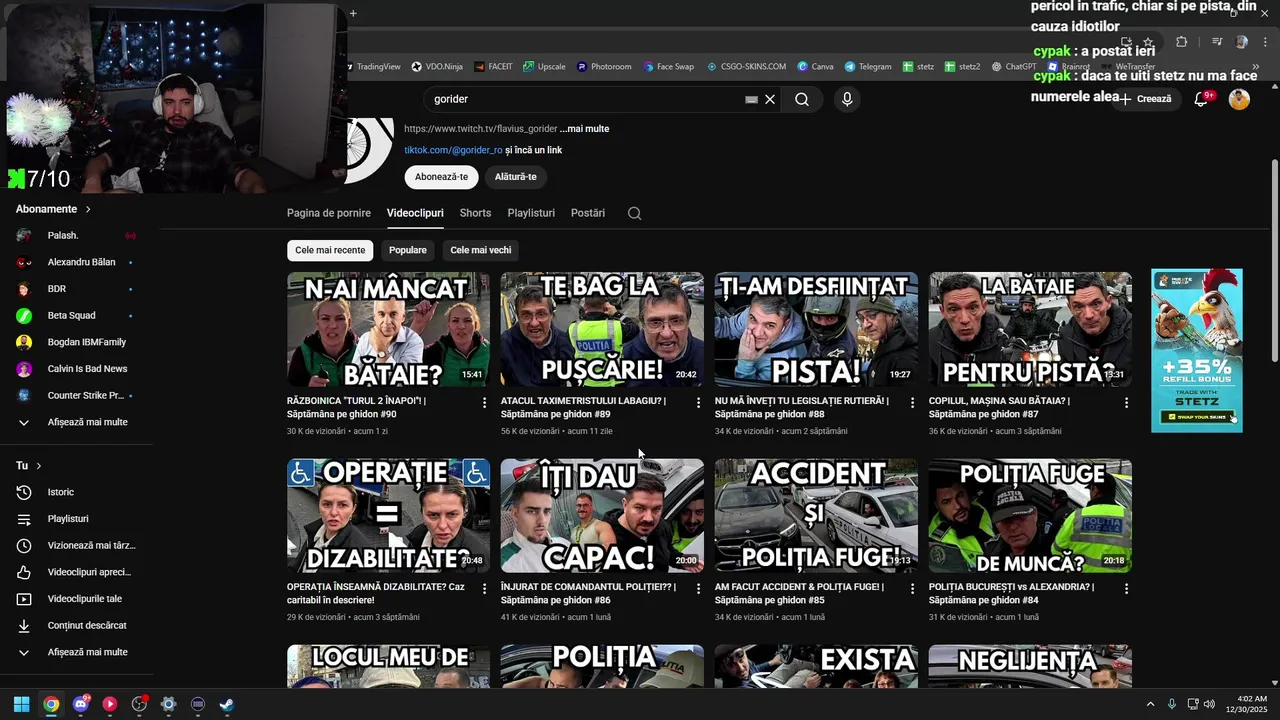This screenshot has width=1280, height=720.
Task: Show hidden system tray icons
Action: (x=1150, y=704)
